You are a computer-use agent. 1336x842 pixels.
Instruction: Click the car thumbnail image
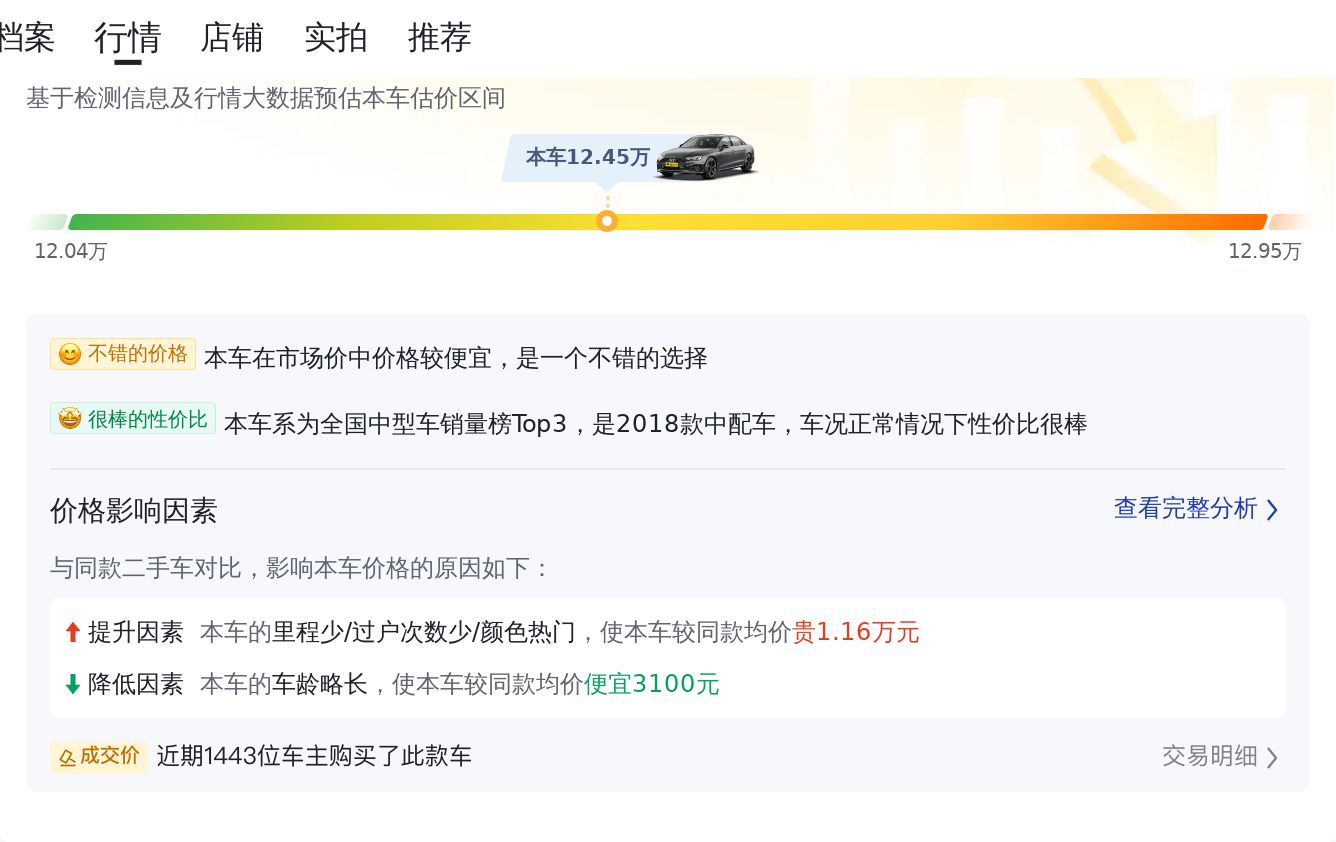(x=706, y=156)
